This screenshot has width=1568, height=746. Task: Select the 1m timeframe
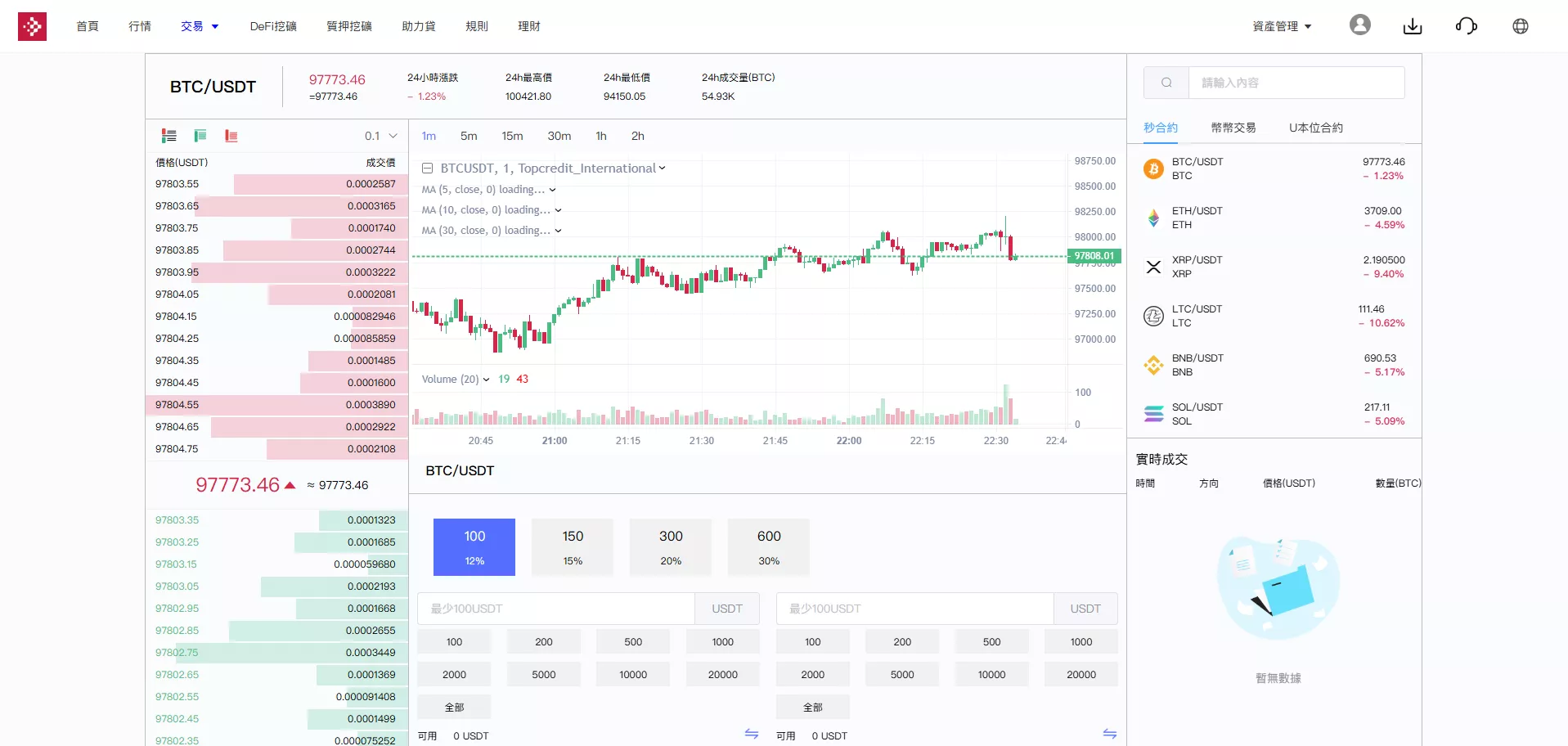coord(429,136)
